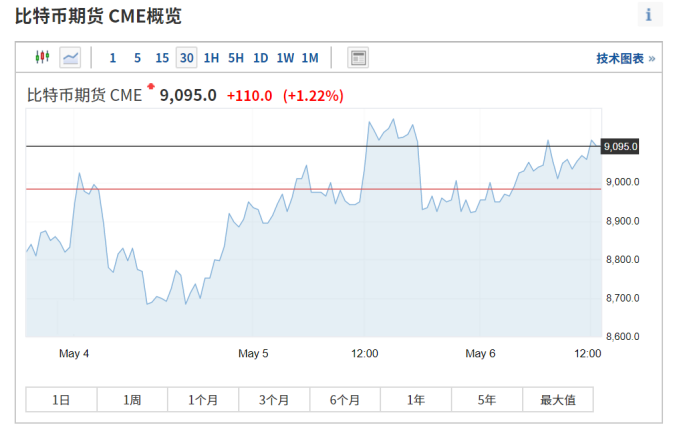Set chart interval to 1D
This screenshot has height=425, width=673.
coord(260,58)
